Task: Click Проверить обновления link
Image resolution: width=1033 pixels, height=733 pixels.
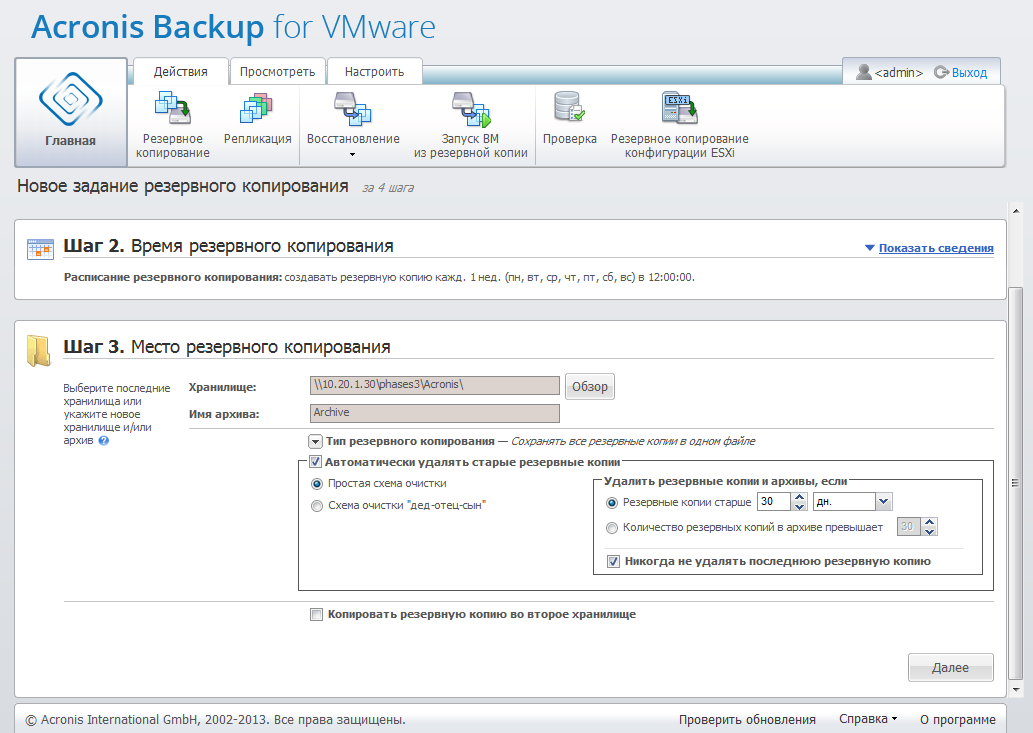Action: [747, 719]
